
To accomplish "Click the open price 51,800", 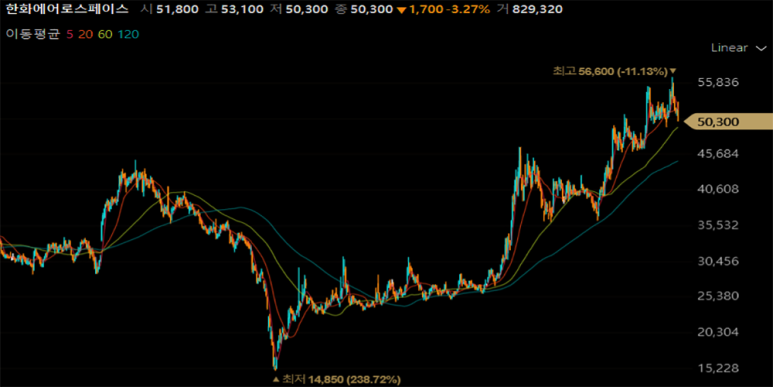I will coord(177,9).
